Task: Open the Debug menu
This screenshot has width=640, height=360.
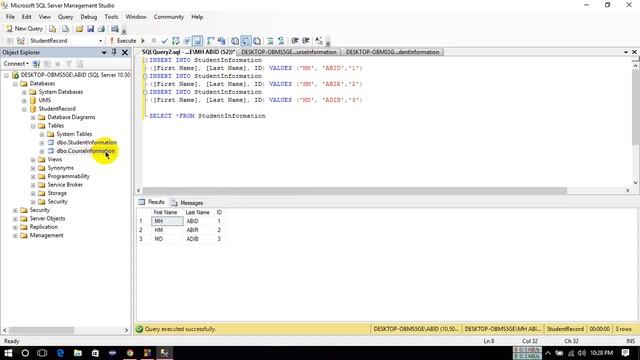Action: 89,17
